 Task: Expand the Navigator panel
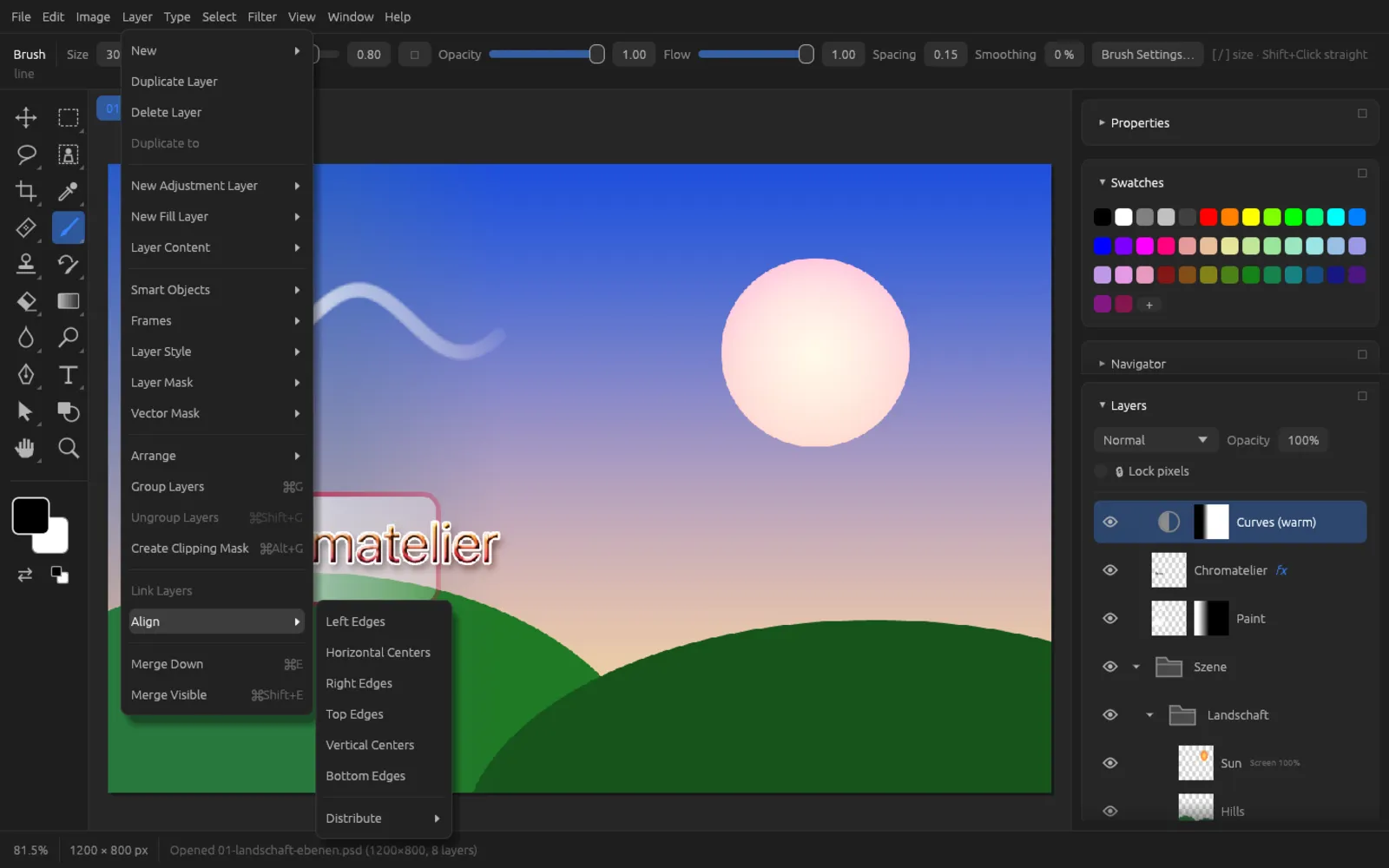(1102, 364)
